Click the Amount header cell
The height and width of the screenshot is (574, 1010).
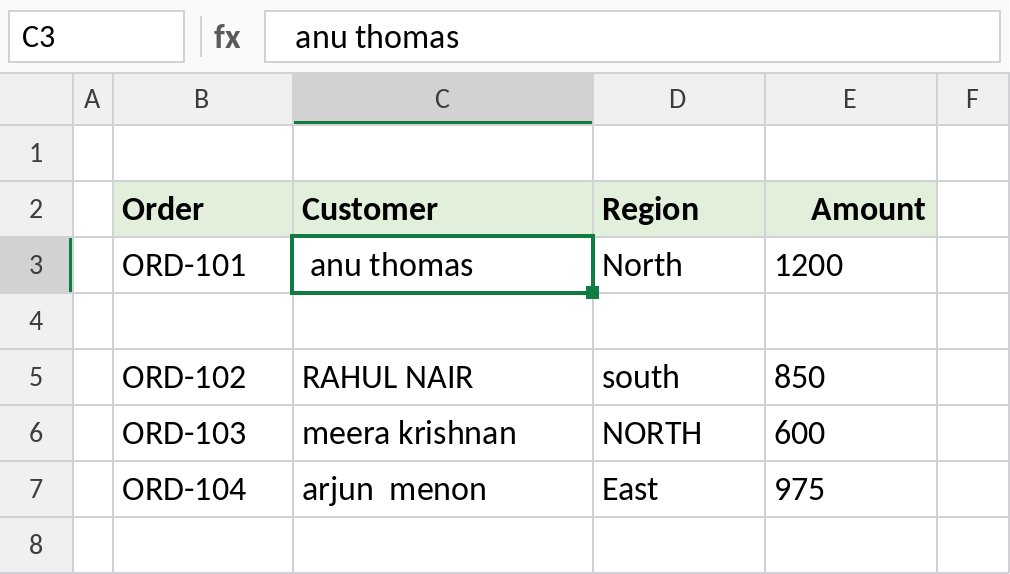click(851, 209)
